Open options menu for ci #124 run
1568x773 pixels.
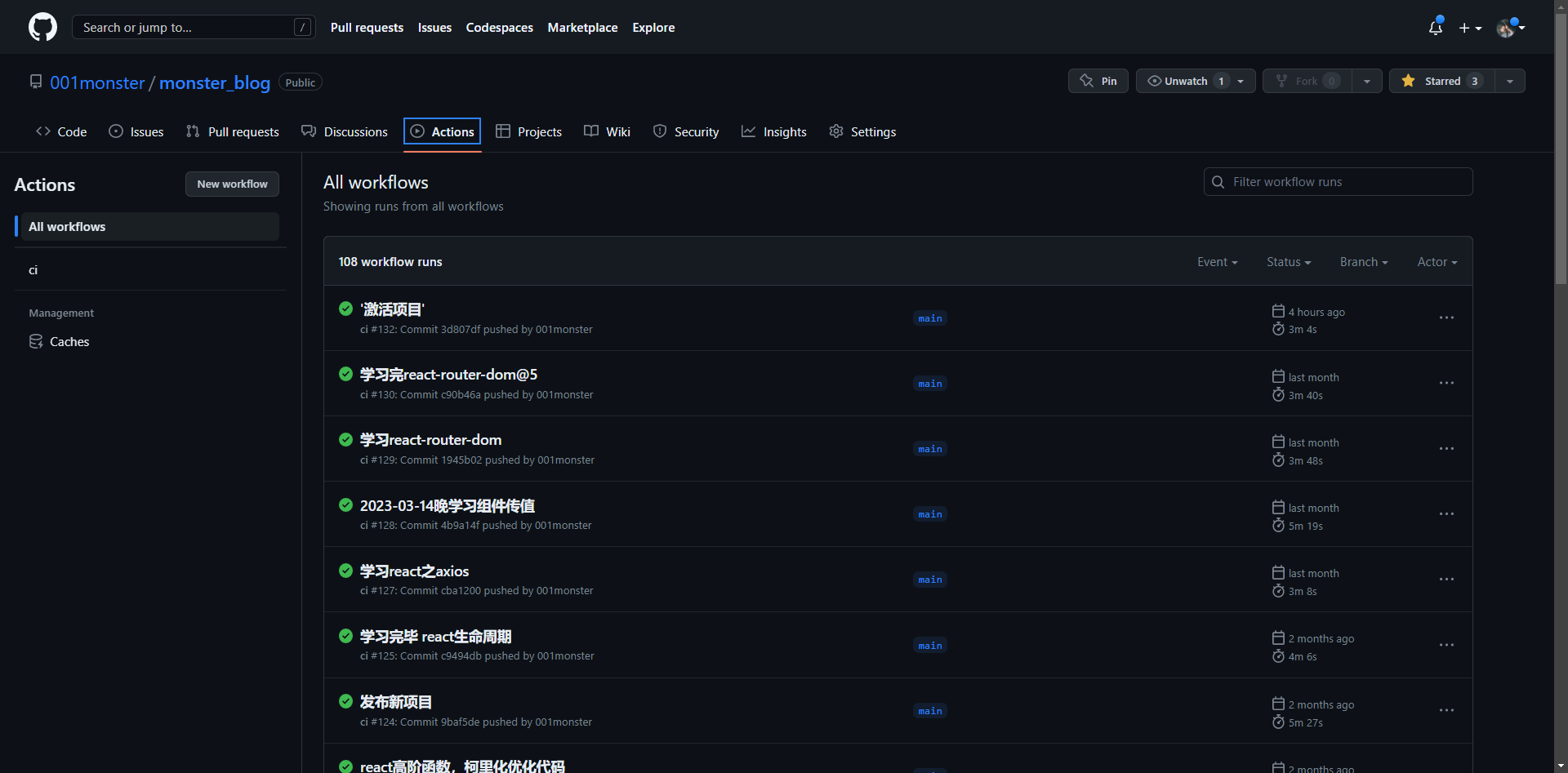click(x=1446, y=710)
